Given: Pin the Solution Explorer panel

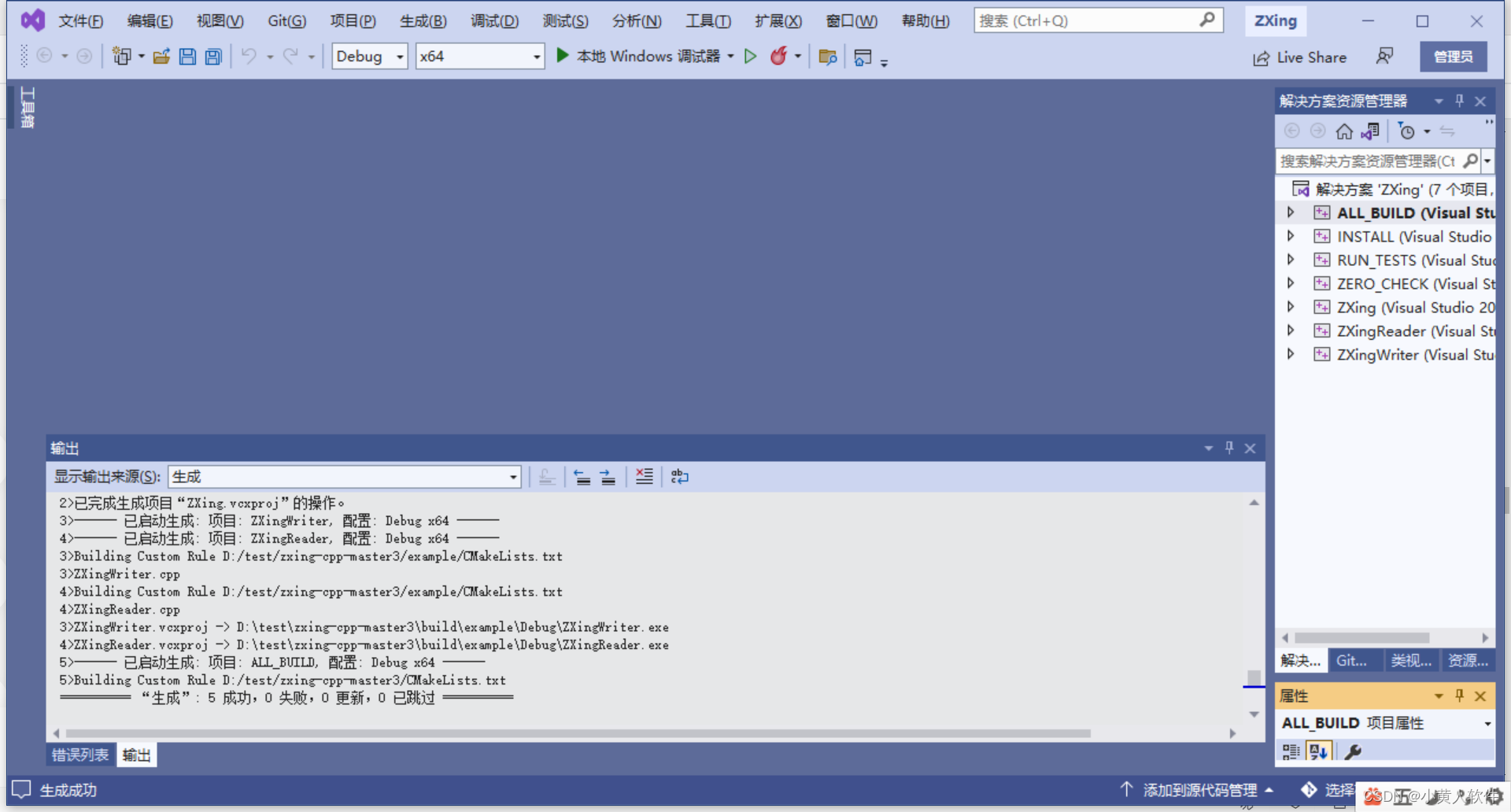Looking at the screenshot, I should [x=1460, y=101].
